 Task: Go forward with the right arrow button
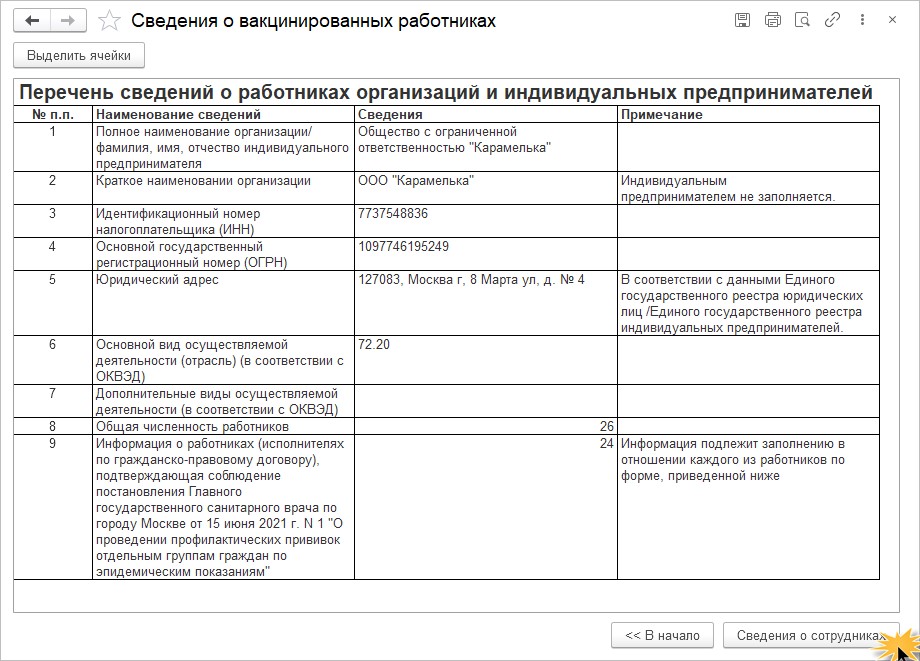pyautogui.click(x=68, y=21)
